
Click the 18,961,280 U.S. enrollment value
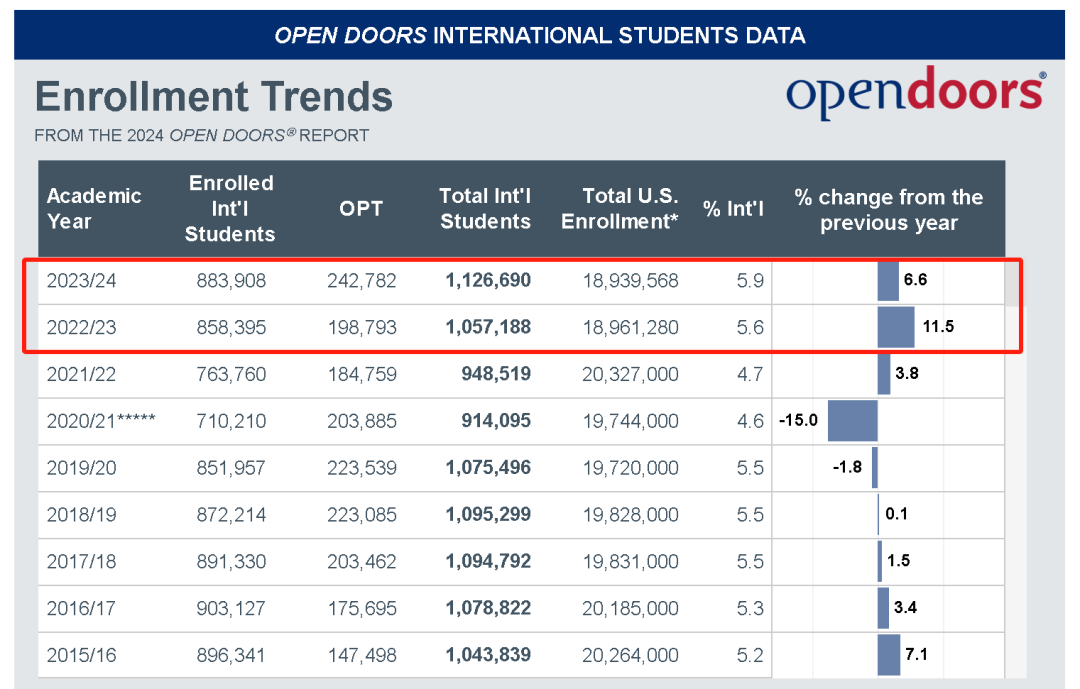630,327
